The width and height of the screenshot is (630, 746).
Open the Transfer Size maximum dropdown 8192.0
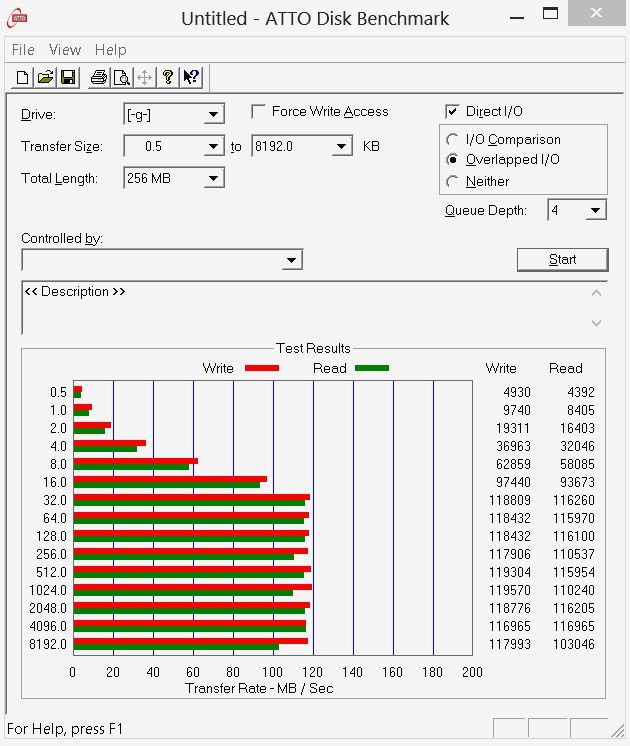[341, 146]
